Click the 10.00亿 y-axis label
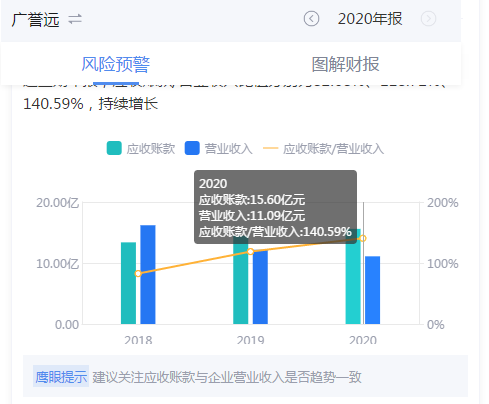The height and width of the screenshot is (404, 489). (x=57, y=264)
